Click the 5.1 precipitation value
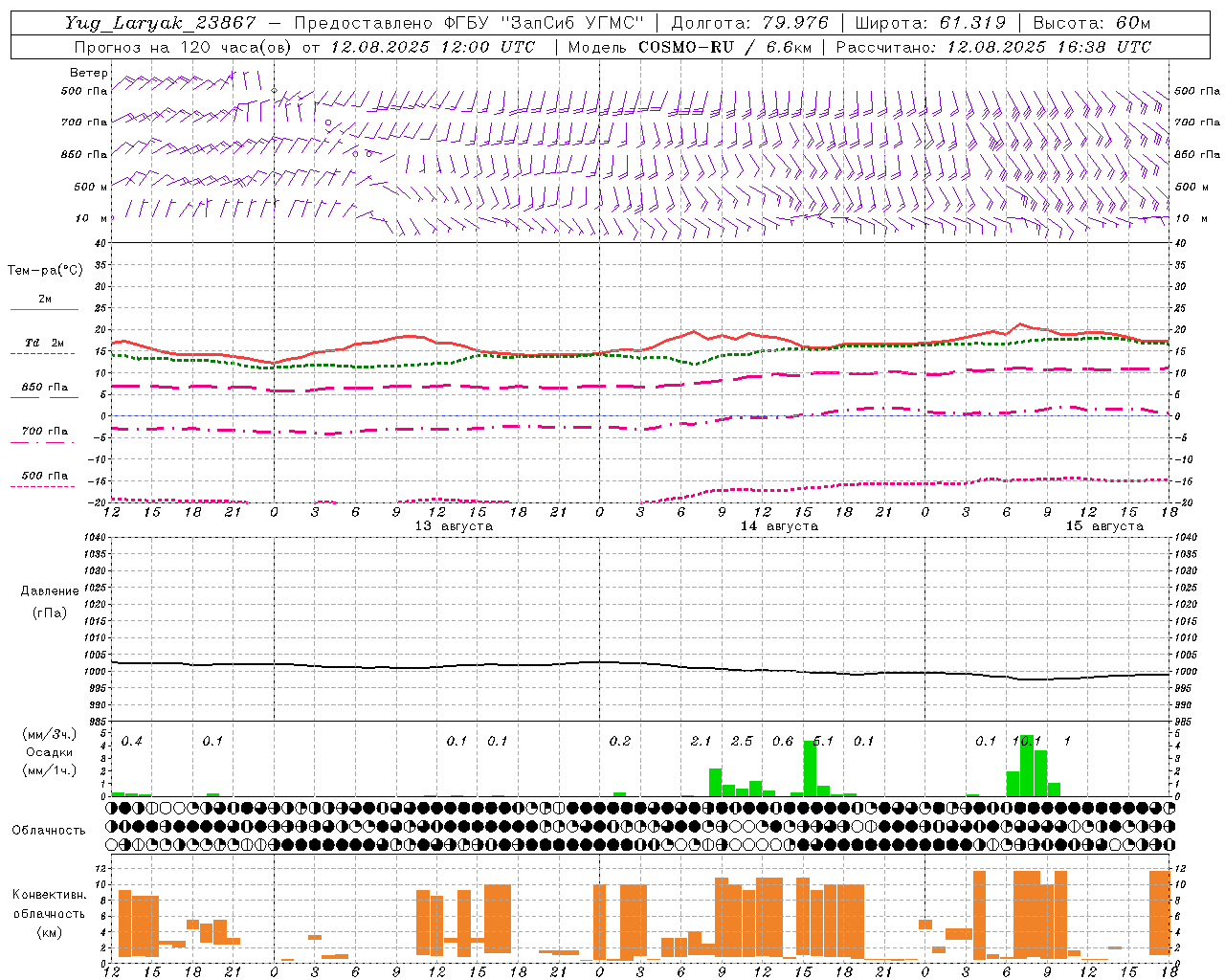 [823, 741]
